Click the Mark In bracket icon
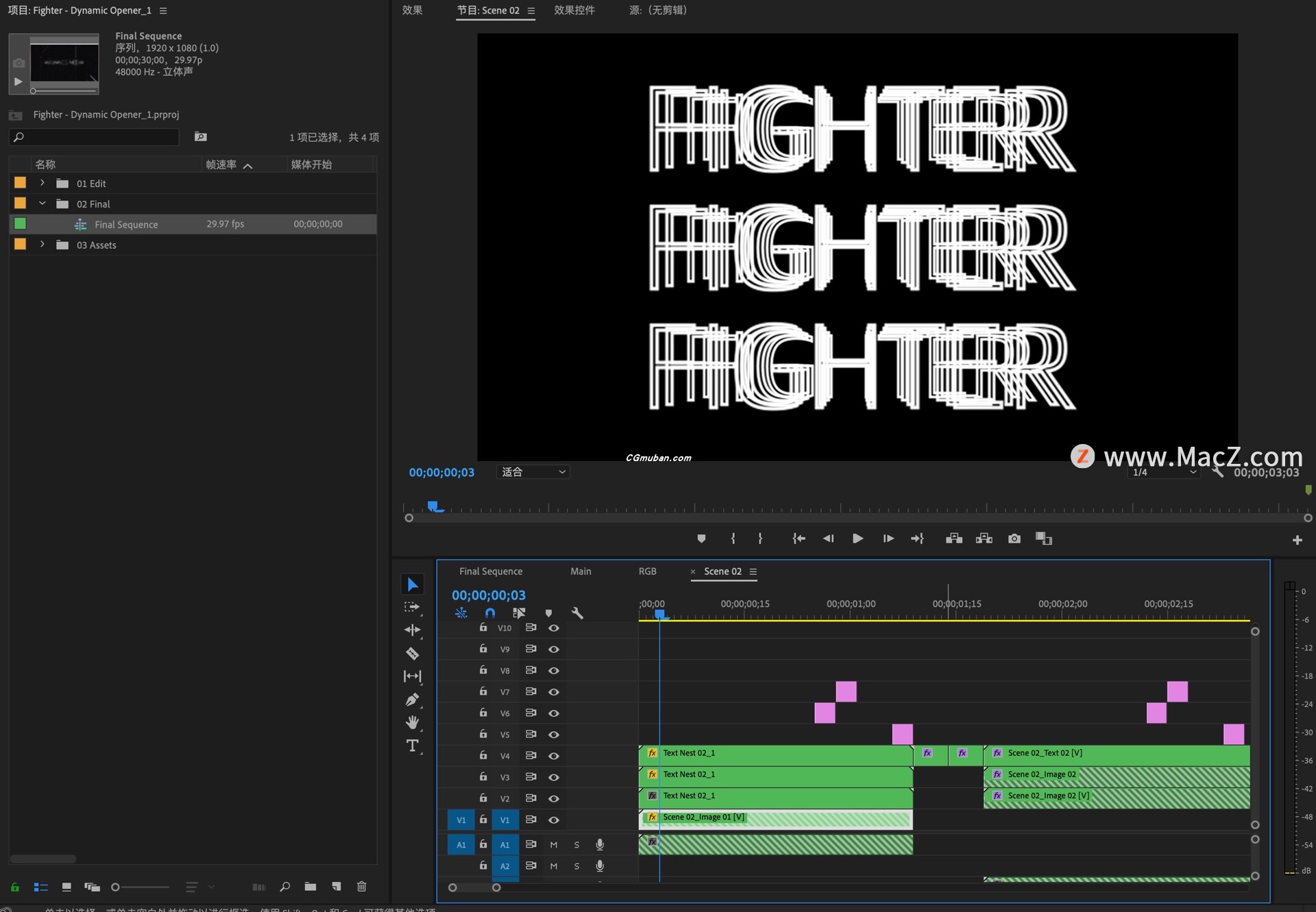Image resolution: width=1316 pixels, height=912 pixels. pyautogui.click(x=733, y=539)
